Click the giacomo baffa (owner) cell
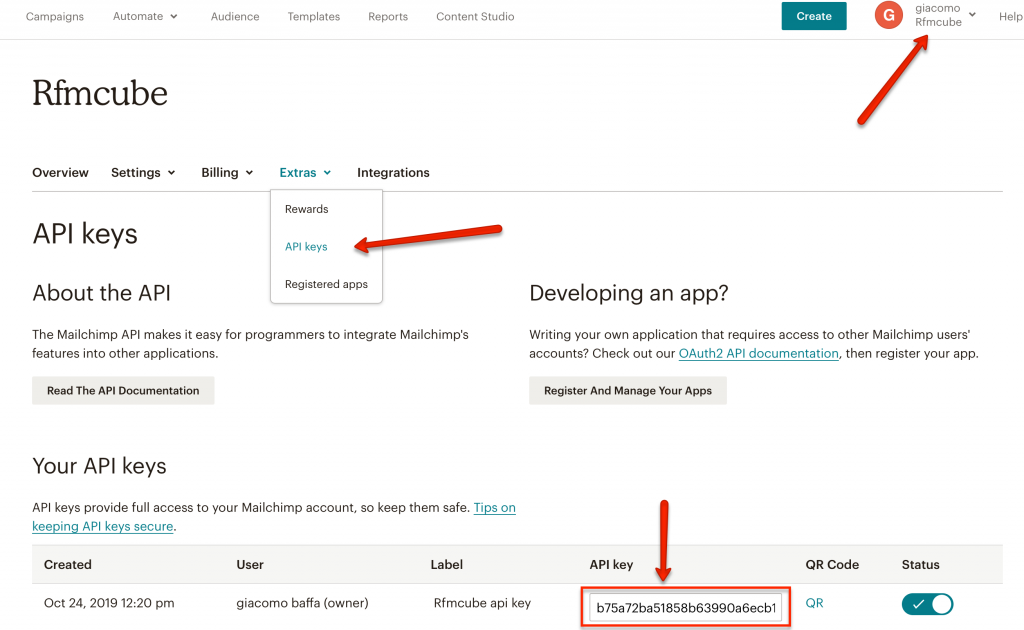Image resolution: width=1024 pixels, height=630 pixels. [x=302, y=603]
